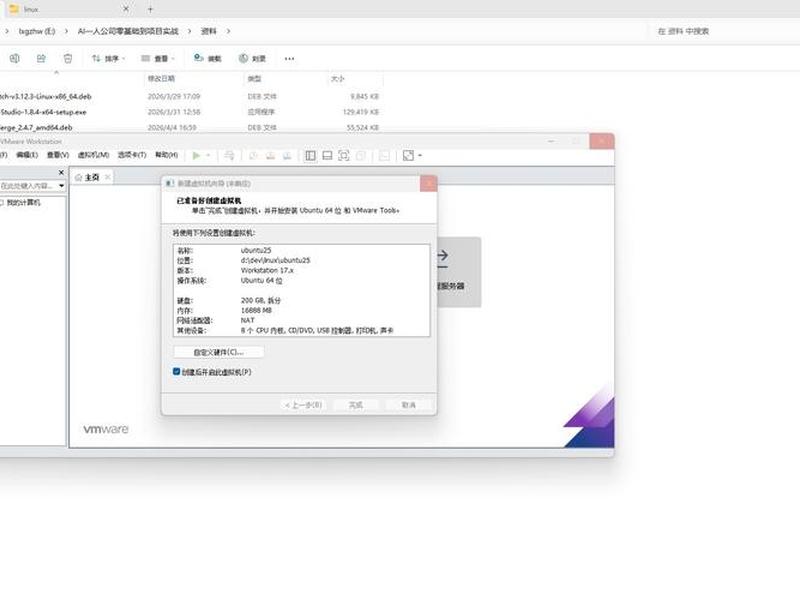Click the unity mode icon in VMware toolbar
The height and width of the screenshot is (600, 800).
pyautogui.click(x=361, y=156)
